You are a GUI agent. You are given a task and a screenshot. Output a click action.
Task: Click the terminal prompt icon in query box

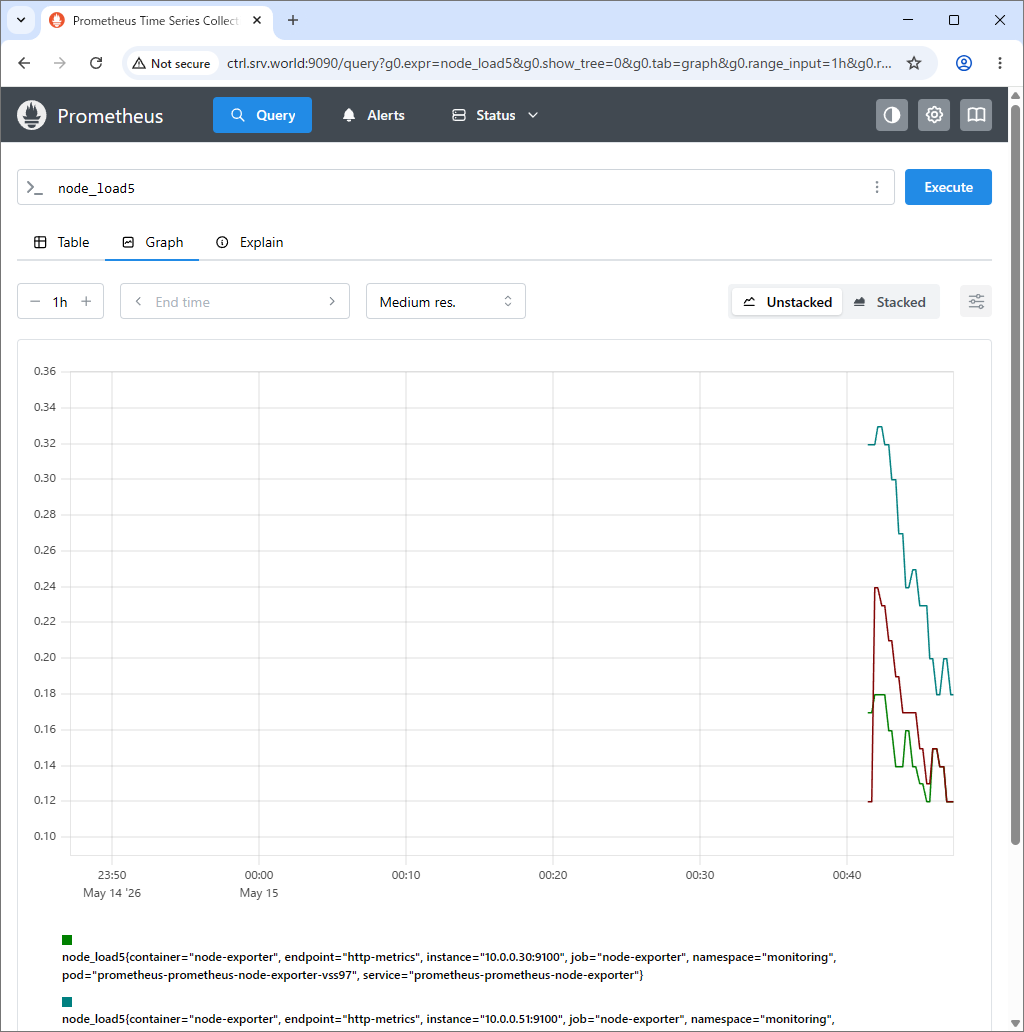(x=35, y=188)
